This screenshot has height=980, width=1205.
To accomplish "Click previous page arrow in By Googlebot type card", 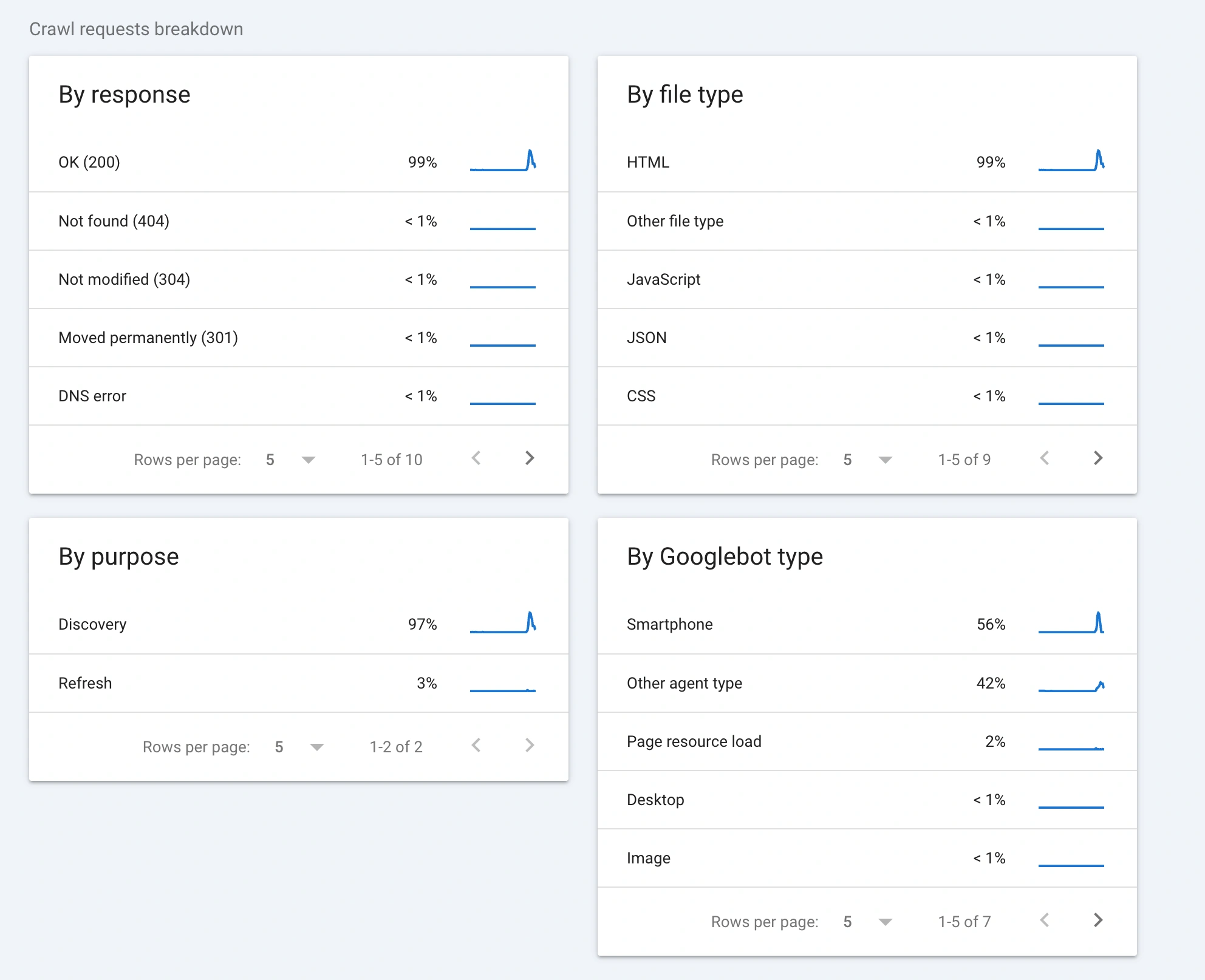I will tap(1046, 921).
